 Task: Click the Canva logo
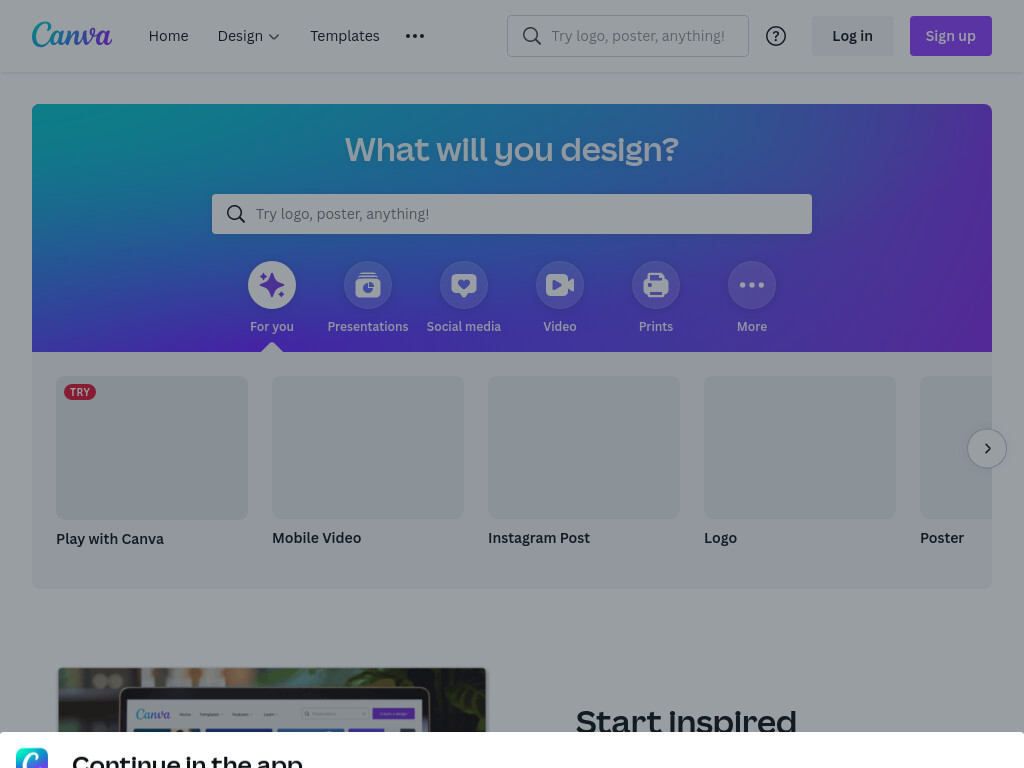click(x=72, y=35)
